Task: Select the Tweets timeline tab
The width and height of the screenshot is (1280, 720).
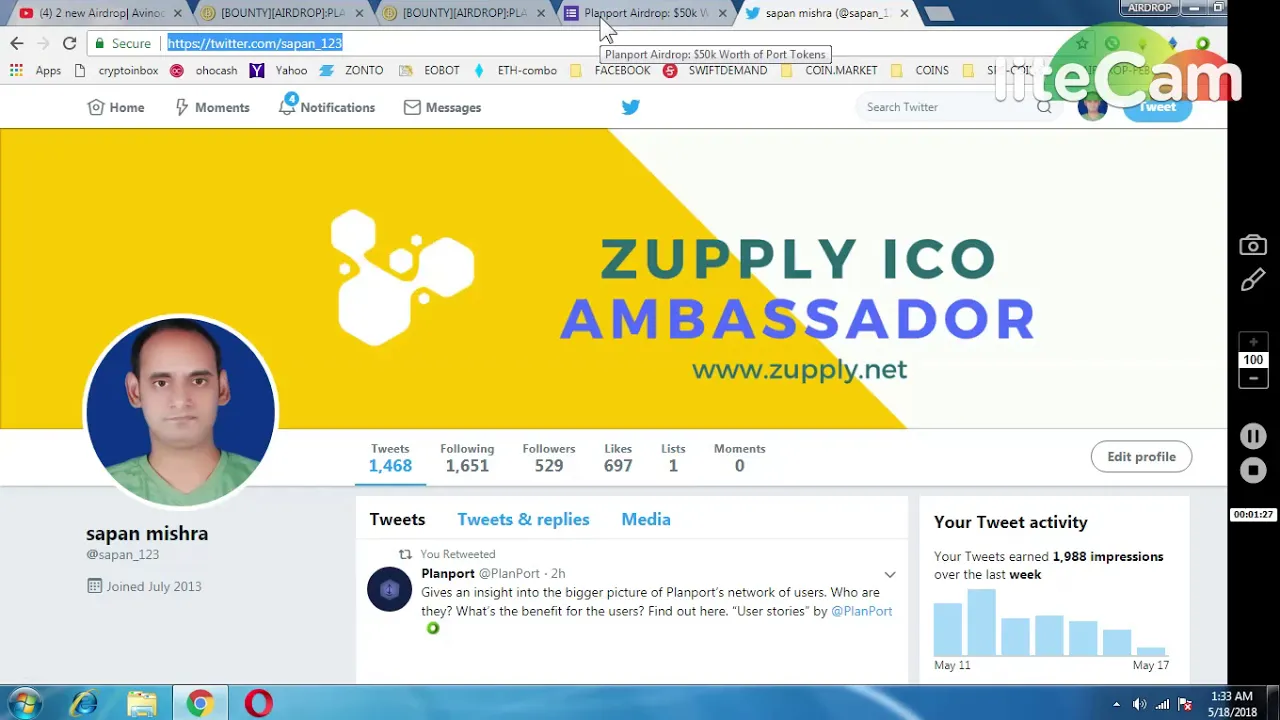Action: pos(397,519)
